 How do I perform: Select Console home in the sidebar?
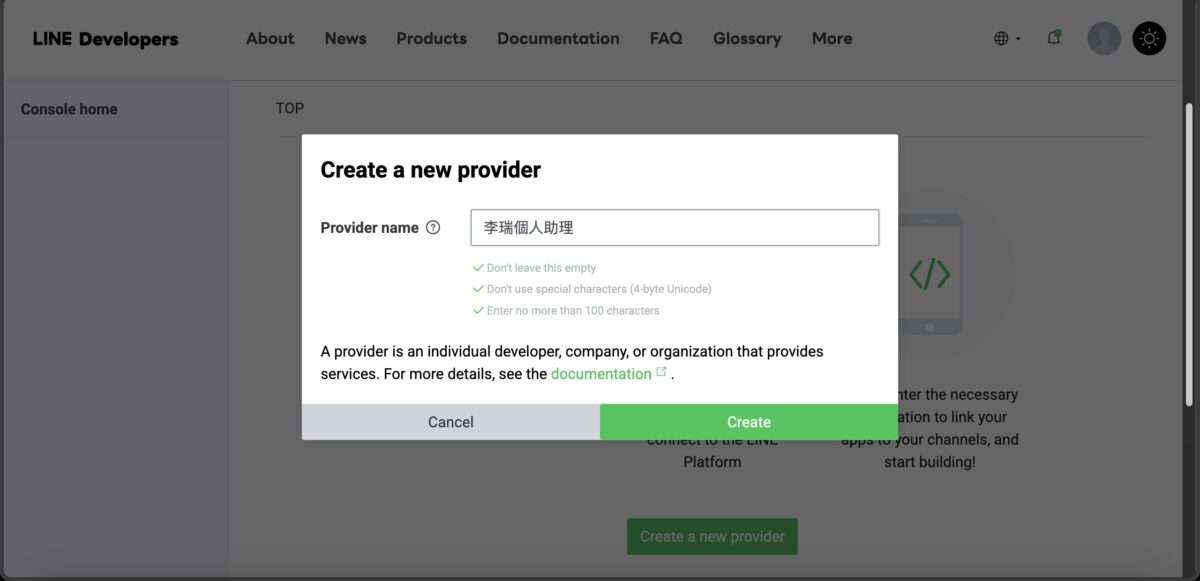coord(69,109)
